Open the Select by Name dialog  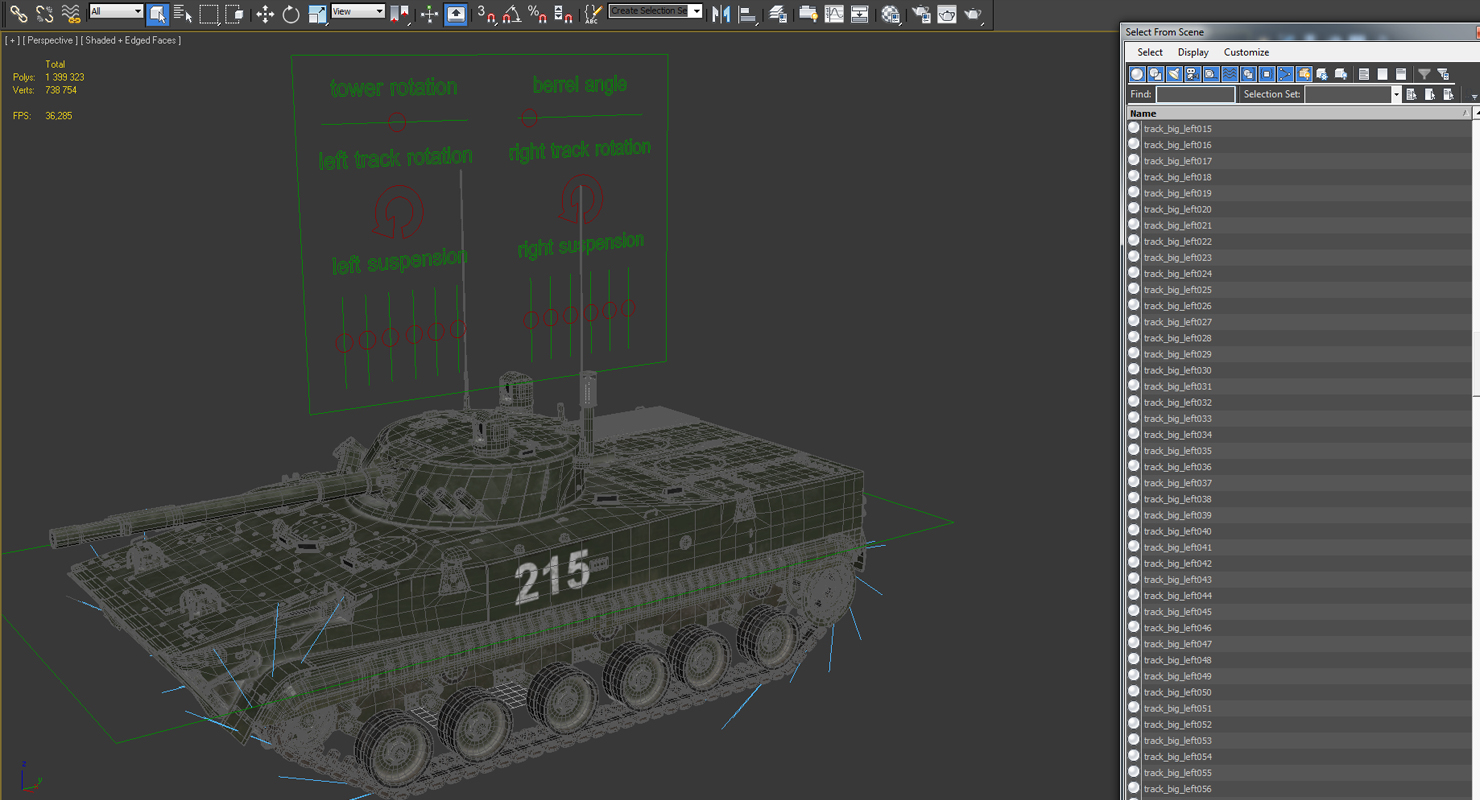(x=182, y=14)
